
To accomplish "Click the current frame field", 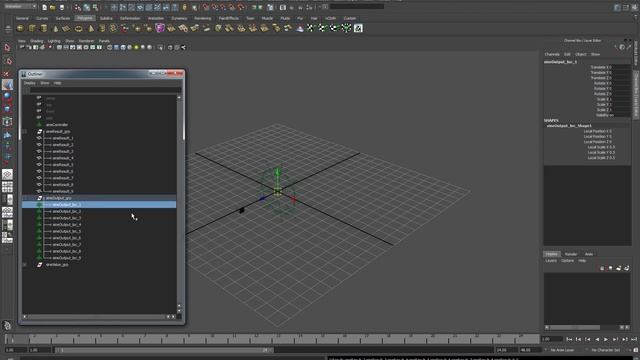I will coord(551,339).
